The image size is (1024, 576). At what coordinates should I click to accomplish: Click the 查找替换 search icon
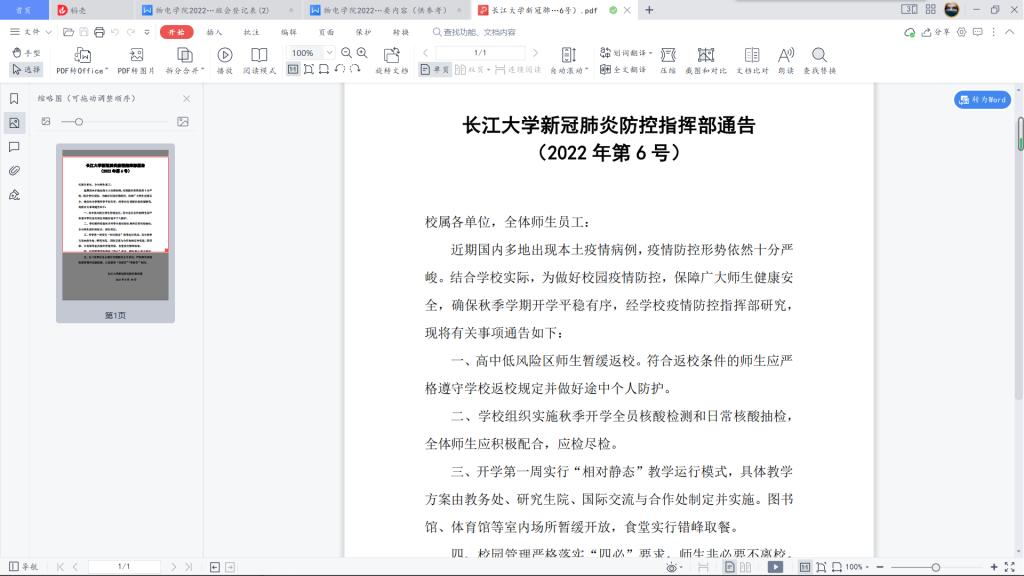[819, 55]
